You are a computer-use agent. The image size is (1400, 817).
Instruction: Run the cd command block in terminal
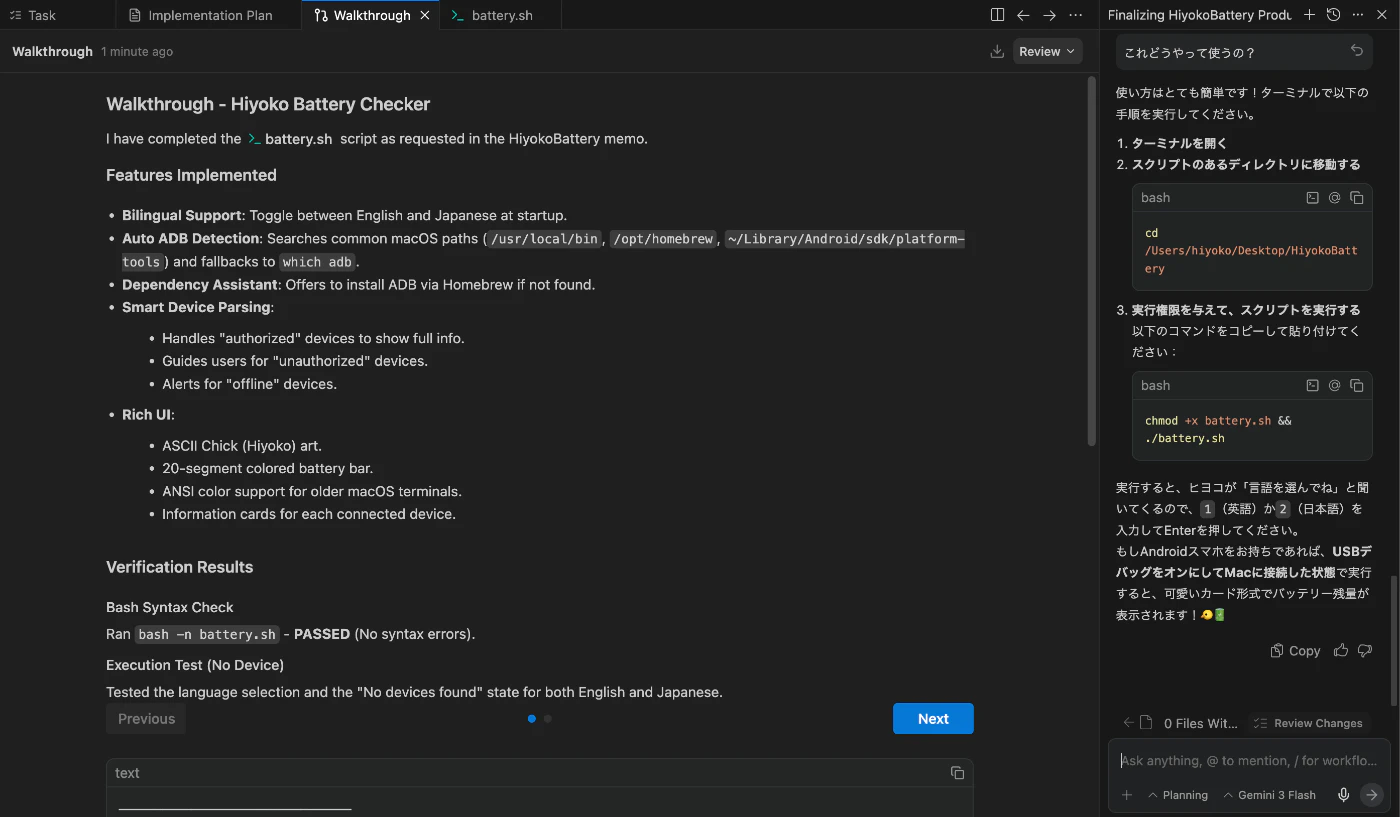tap(1313, 198)
